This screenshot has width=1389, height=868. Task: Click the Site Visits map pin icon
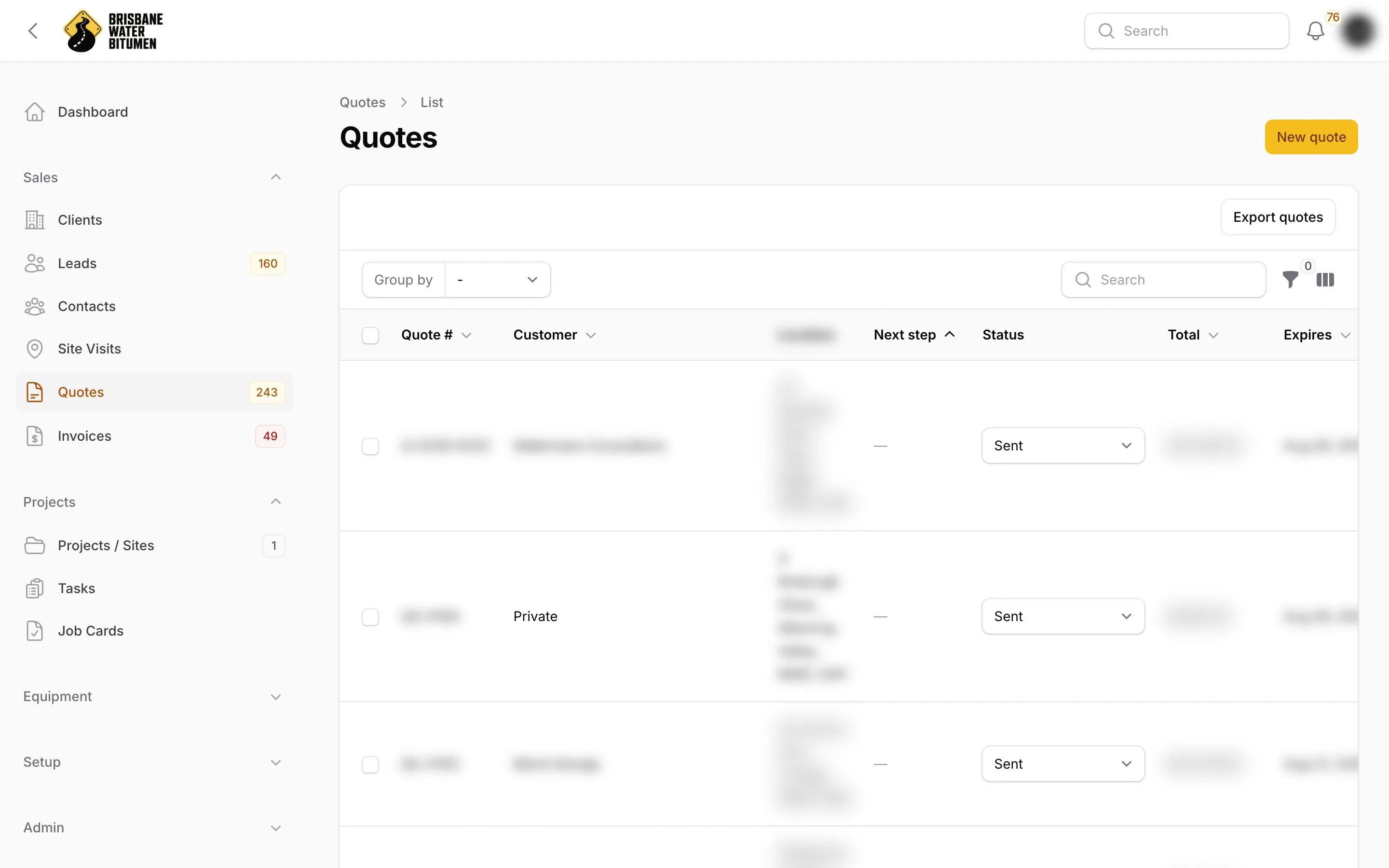(34, 349)
